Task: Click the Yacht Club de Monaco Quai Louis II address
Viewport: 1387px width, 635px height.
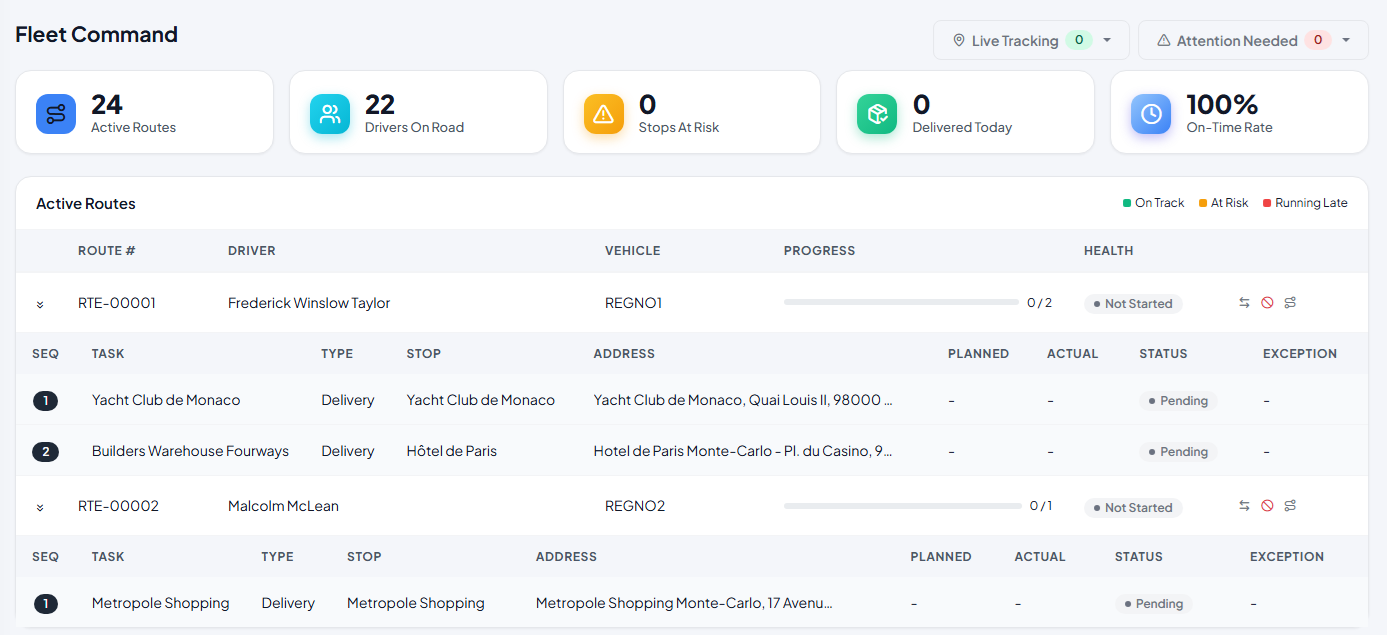Action: click(x=743, y=400)
